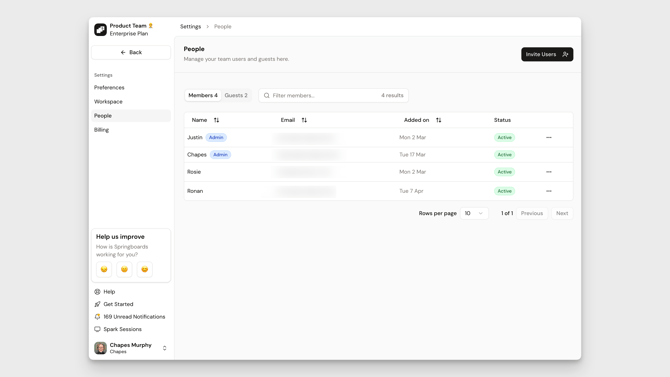Click the Active status for Ronan
The width and height of the screenshot is (670, 377).
[x=504, y=191]
